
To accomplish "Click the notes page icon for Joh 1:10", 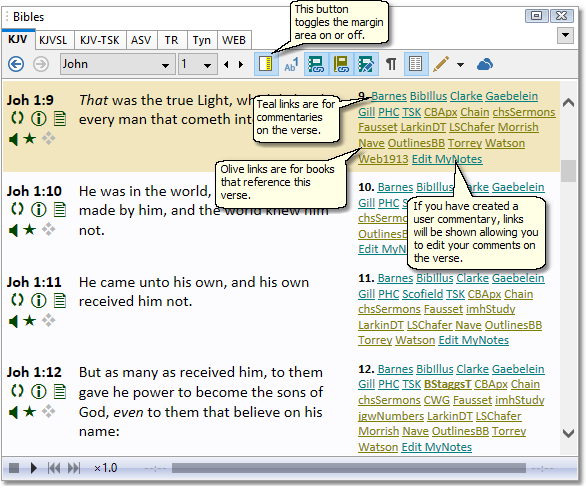I will [x=60, y=209].
